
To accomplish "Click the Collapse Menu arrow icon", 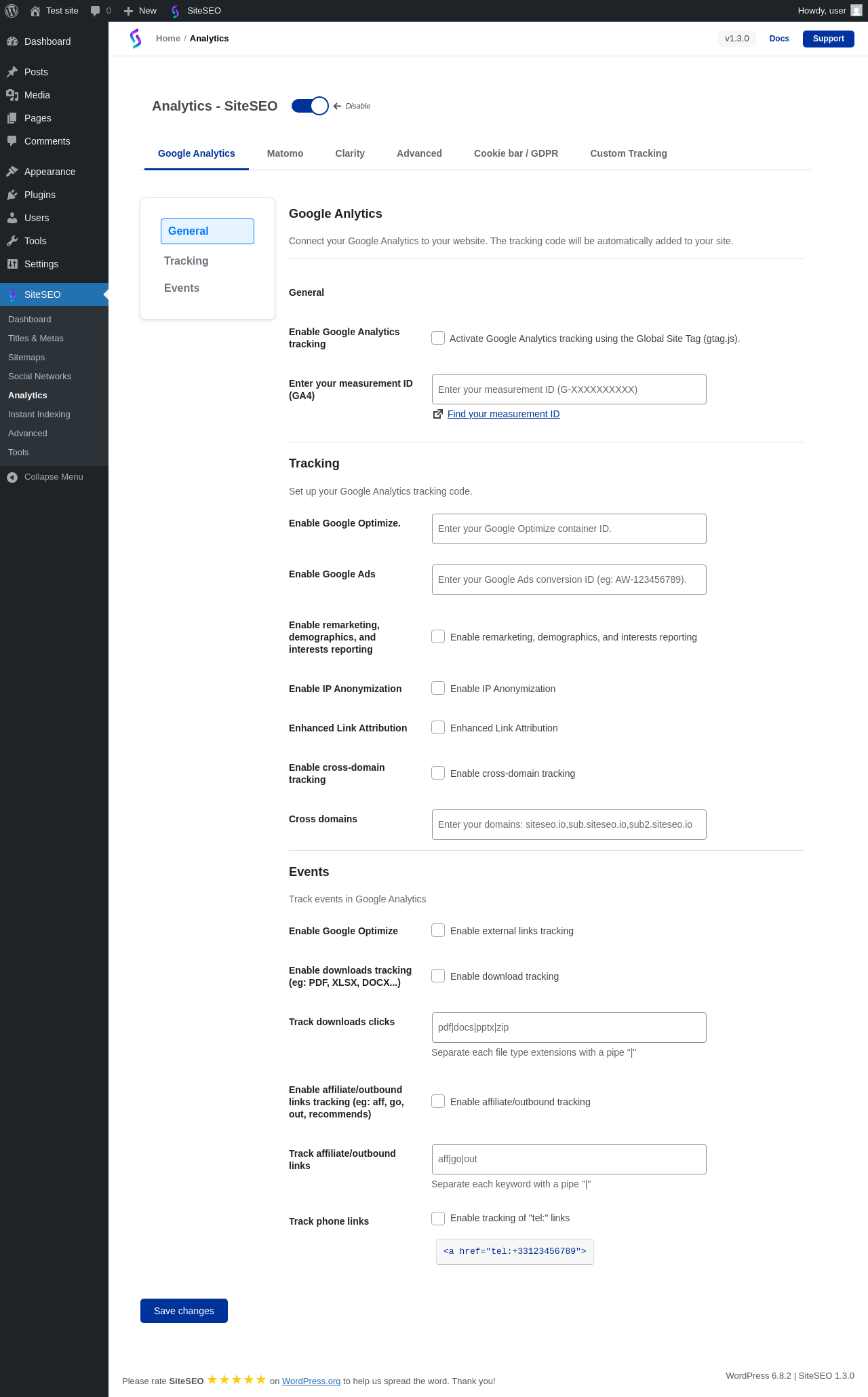I will point(12,477).
